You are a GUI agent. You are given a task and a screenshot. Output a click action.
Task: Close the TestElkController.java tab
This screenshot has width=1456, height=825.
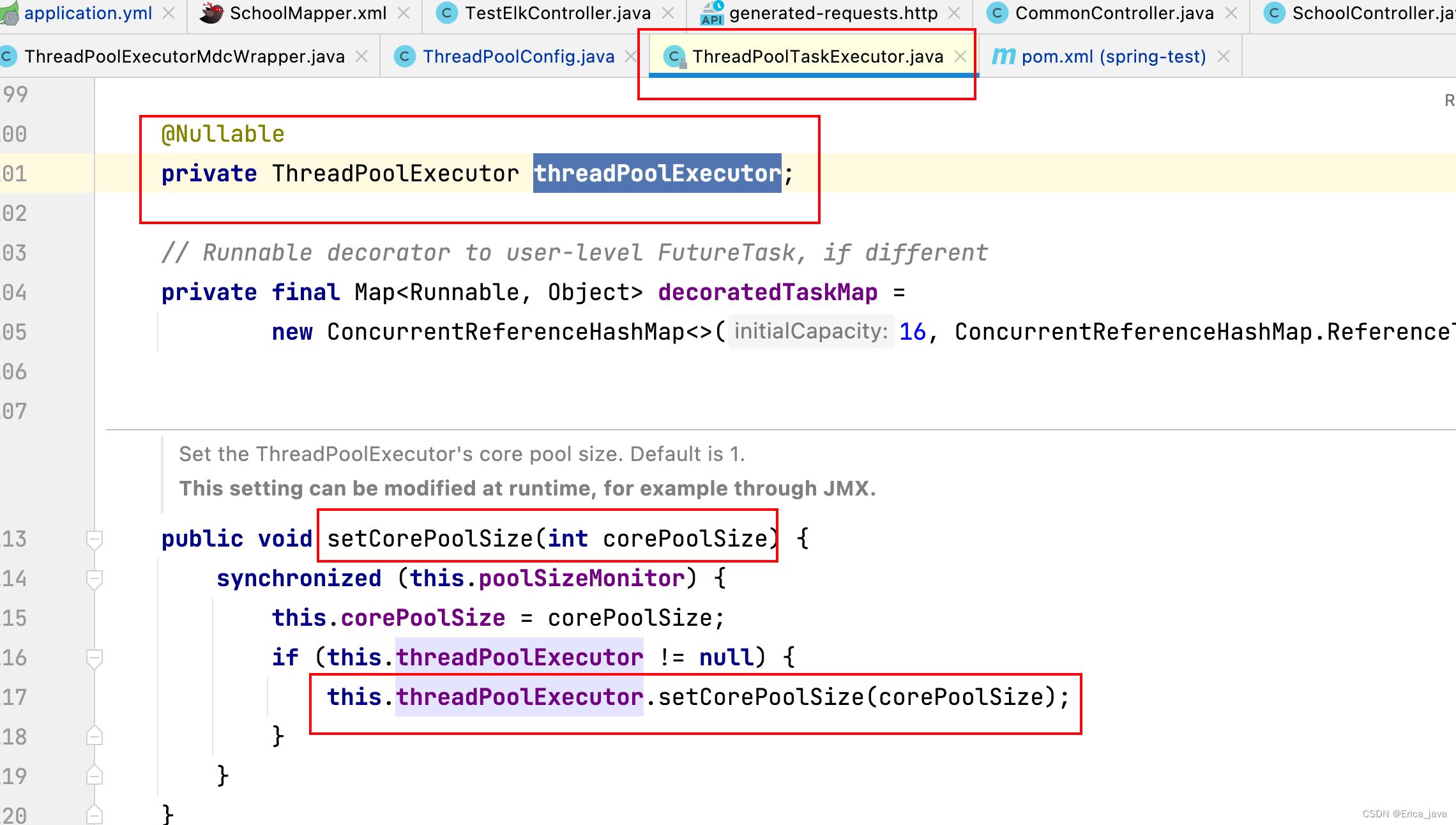(x=668, y=13)
